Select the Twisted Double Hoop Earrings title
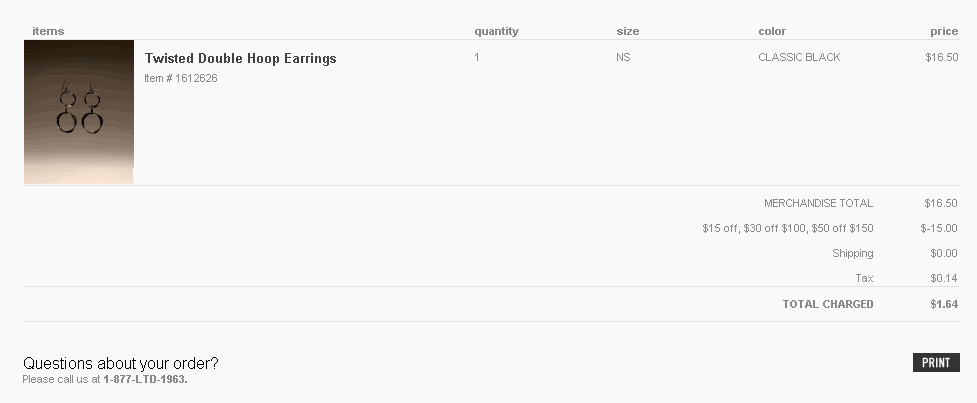The height and width of the screenshot is (403, 977). 241,59
